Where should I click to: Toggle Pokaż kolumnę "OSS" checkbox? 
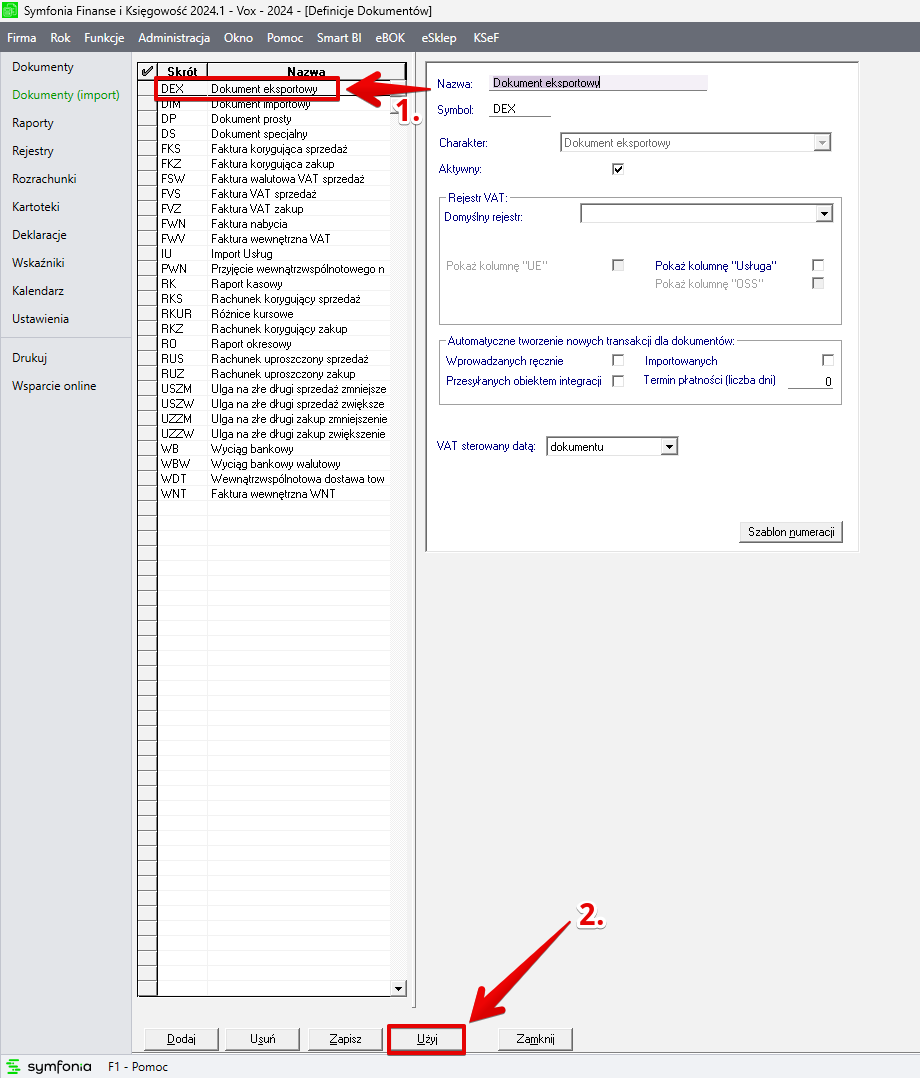point(818,283)
